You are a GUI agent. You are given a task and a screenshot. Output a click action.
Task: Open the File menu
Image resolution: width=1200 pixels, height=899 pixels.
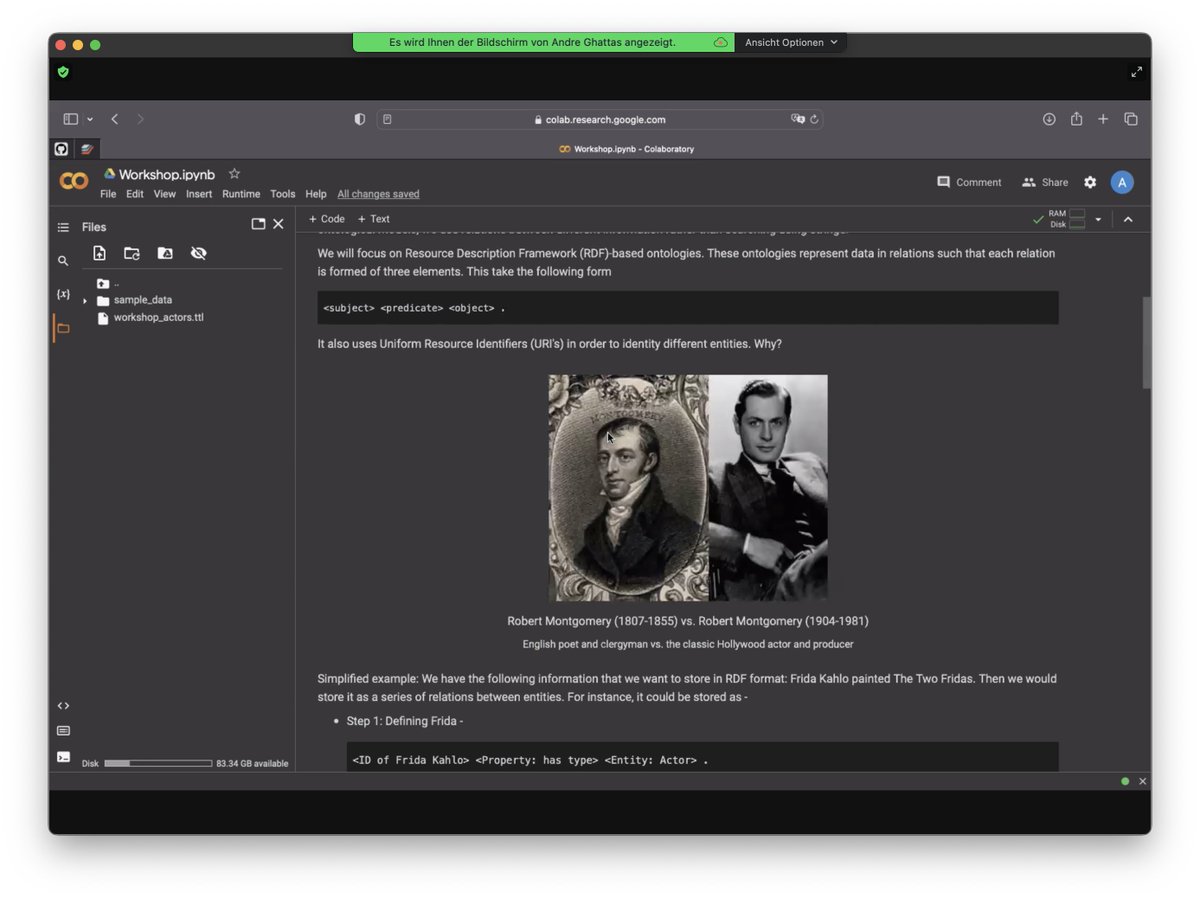(x=108, y=194)
